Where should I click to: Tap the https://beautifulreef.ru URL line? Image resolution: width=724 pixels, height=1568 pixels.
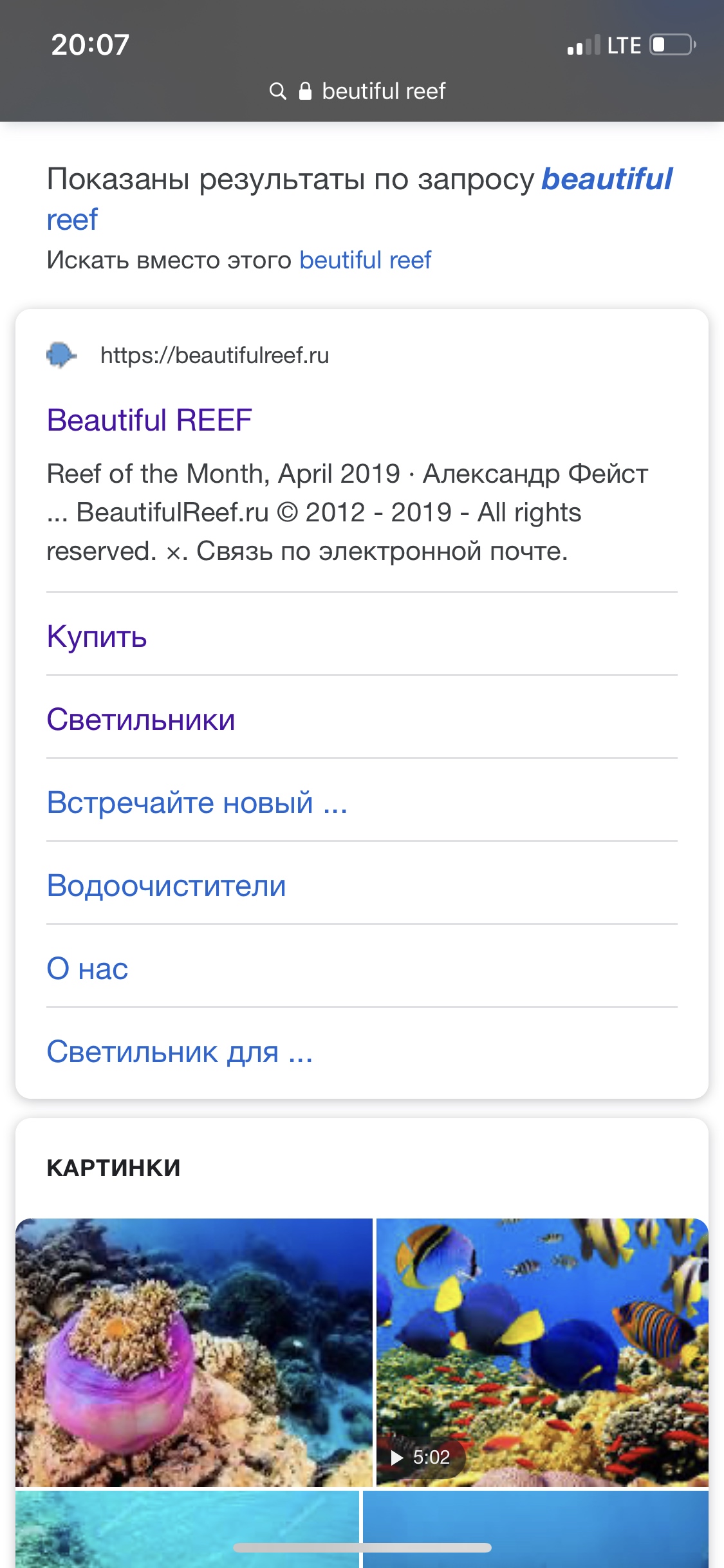pos(214,355)
